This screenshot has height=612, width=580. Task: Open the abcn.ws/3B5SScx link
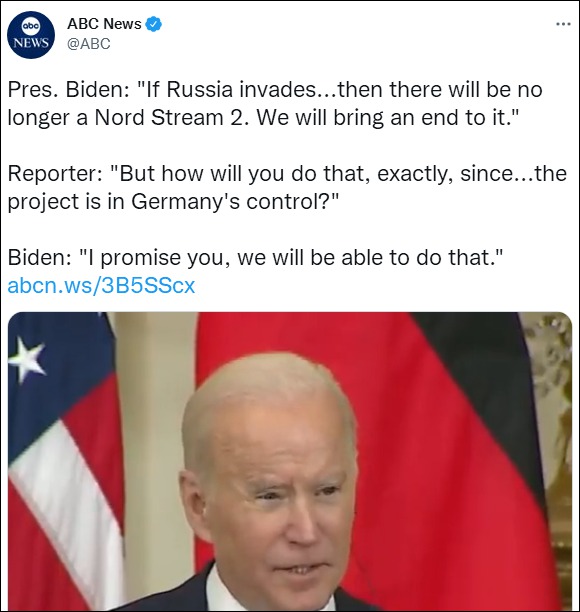[101, 285]
